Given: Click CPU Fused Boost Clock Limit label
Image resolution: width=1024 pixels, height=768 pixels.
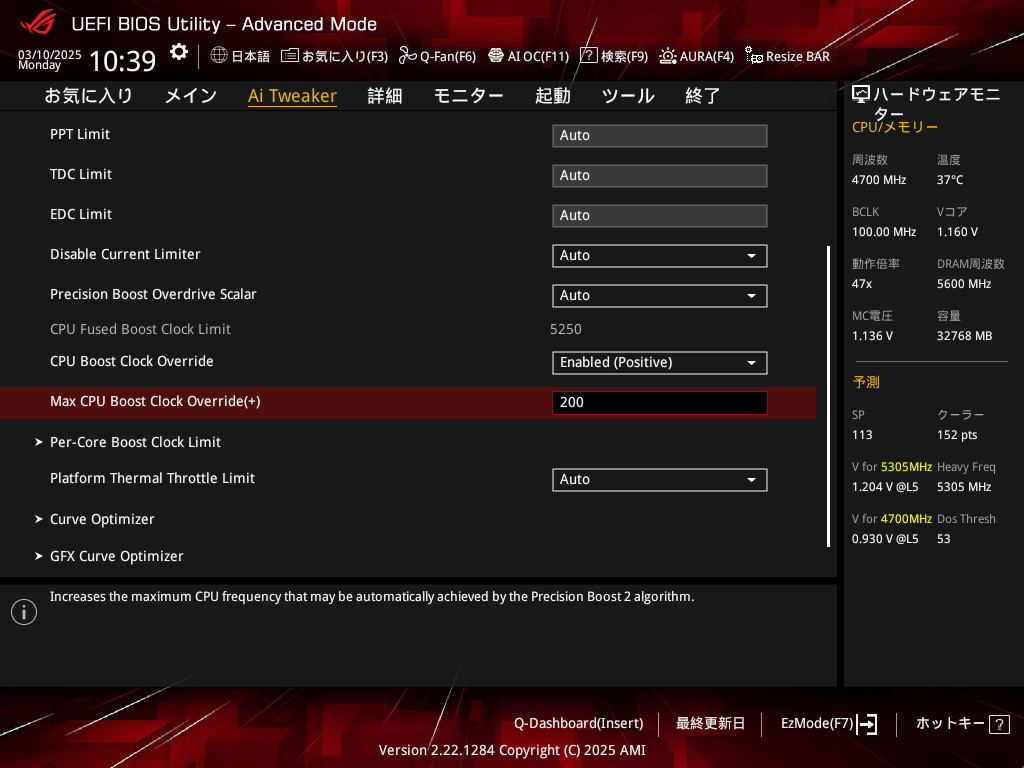Looking at the screenshot, I should point(140,329).
